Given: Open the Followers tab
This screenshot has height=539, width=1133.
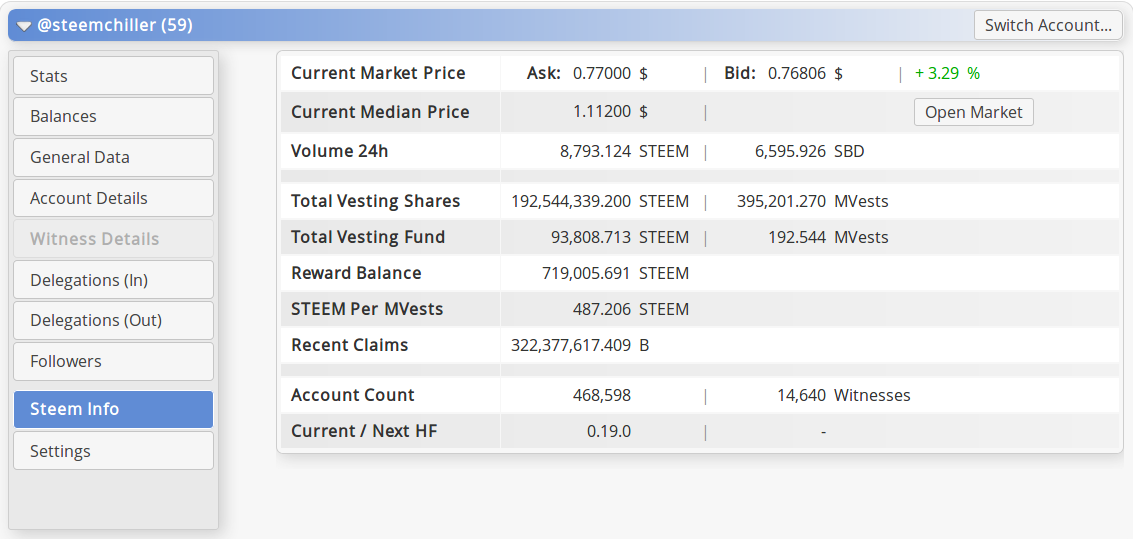Looking at the screenshot, I should (113, 361).
